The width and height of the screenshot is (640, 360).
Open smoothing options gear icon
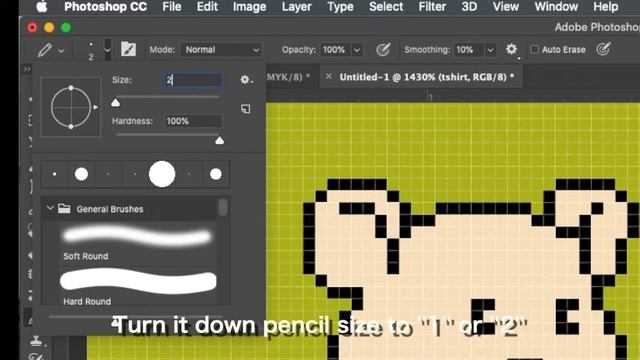pyautogui.click(x=511, y=49)
